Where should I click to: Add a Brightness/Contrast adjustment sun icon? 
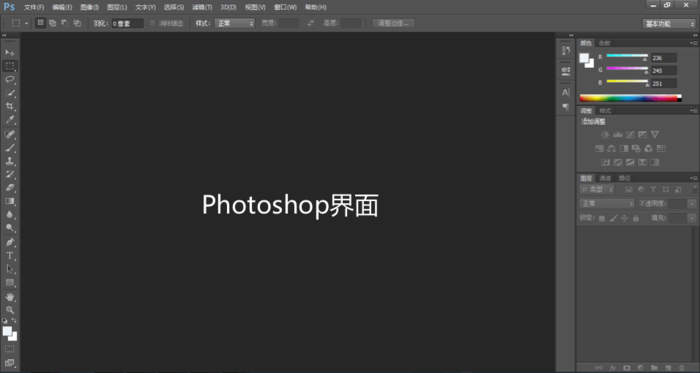605,135
